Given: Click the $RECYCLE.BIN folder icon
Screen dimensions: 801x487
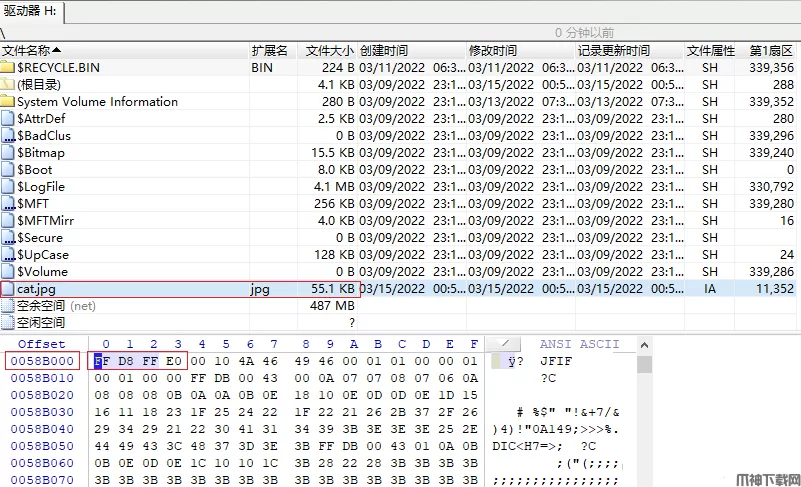Looking at the screenshot, I should tap(8, 68).
